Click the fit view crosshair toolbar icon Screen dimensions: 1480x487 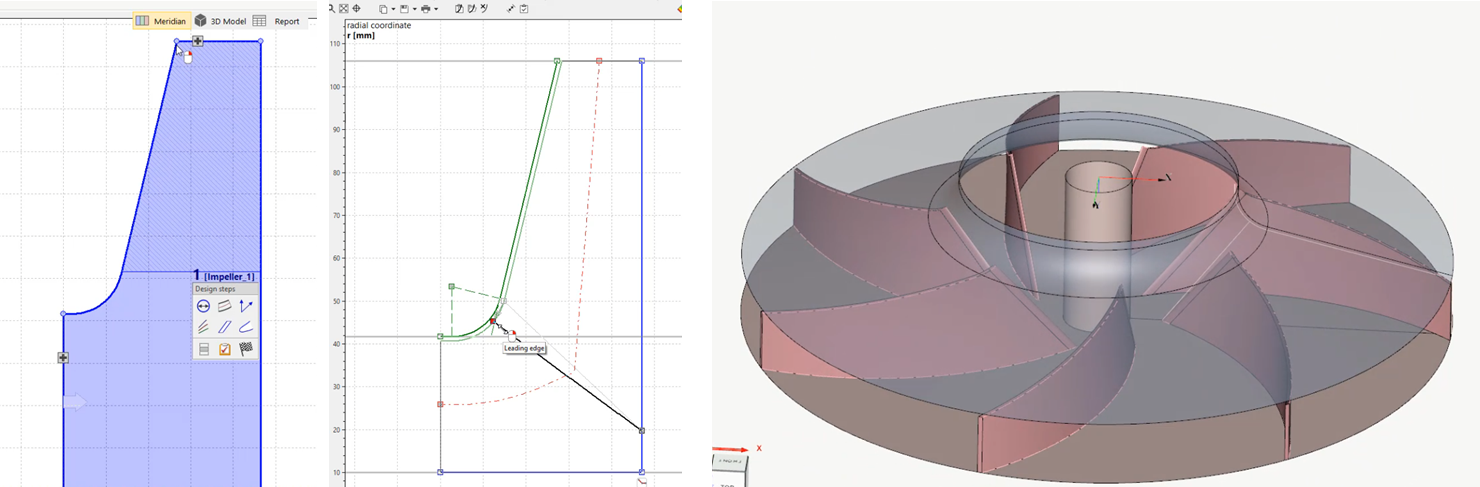tap(356, 9)
